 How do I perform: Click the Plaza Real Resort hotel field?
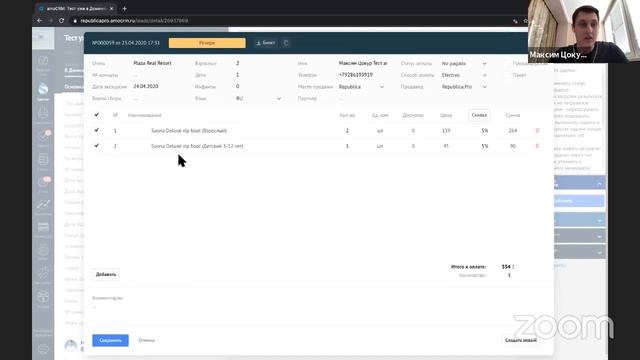152,63
